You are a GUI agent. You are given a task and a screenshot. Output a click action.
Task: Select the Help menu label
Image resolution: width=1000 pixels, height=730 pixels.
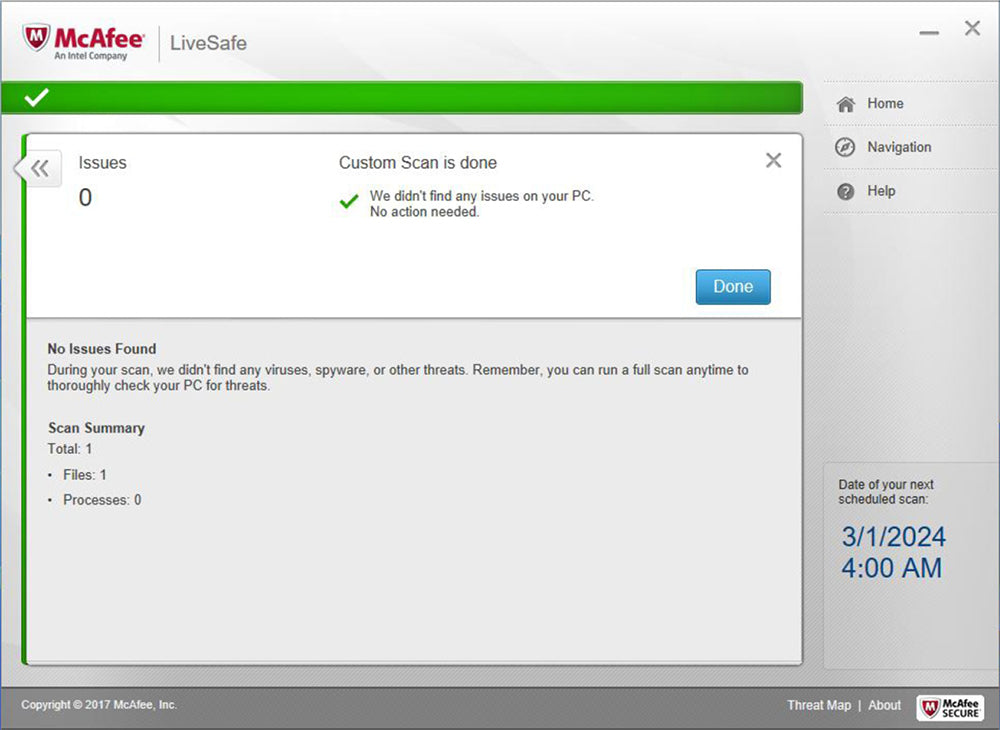881,191
